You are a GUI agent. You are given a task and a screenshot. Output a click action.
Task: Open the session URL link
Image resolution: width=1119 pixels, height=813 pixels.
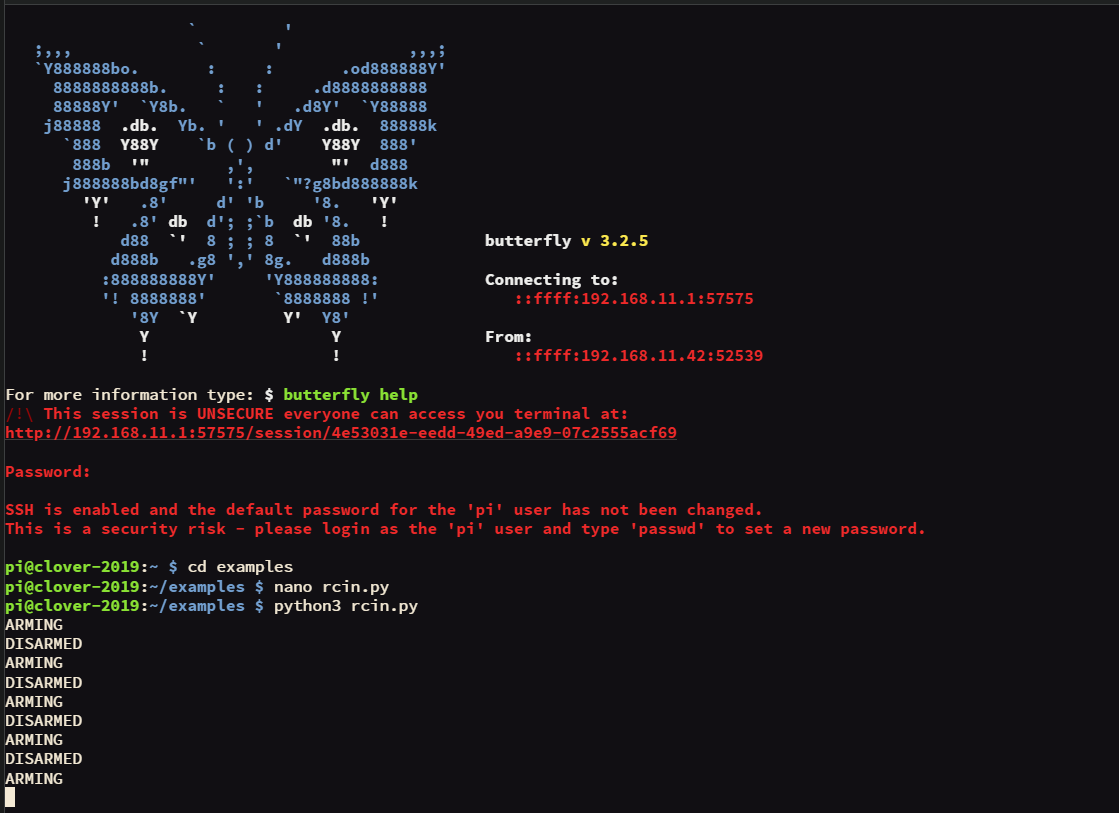pos(340,433)
